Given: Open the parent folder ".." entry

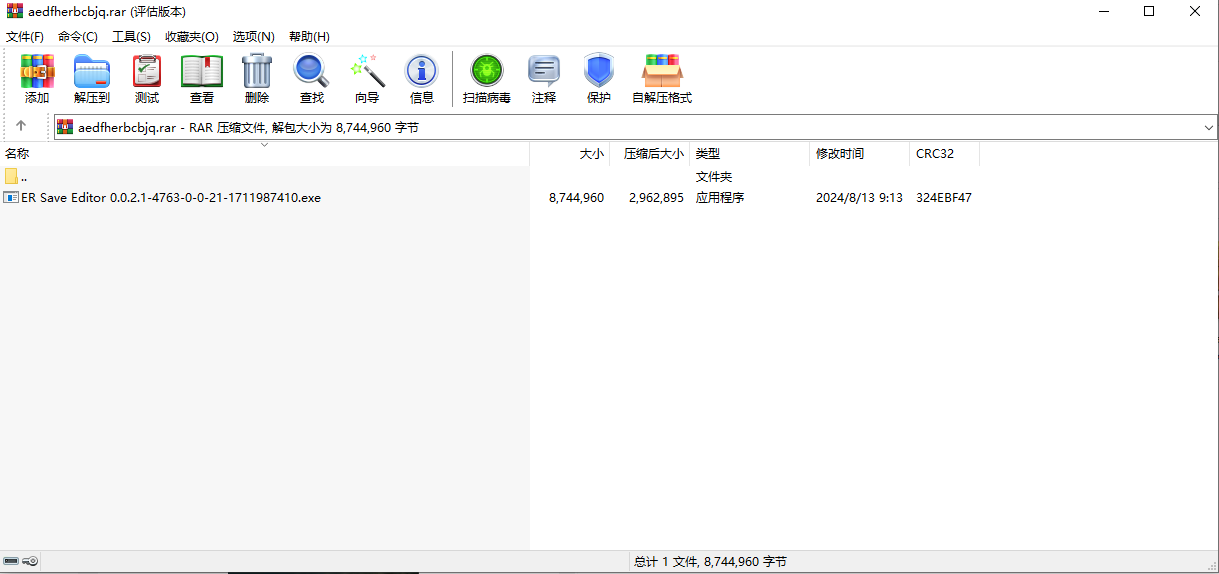Looking at the screenshot, I should [22, 177].
